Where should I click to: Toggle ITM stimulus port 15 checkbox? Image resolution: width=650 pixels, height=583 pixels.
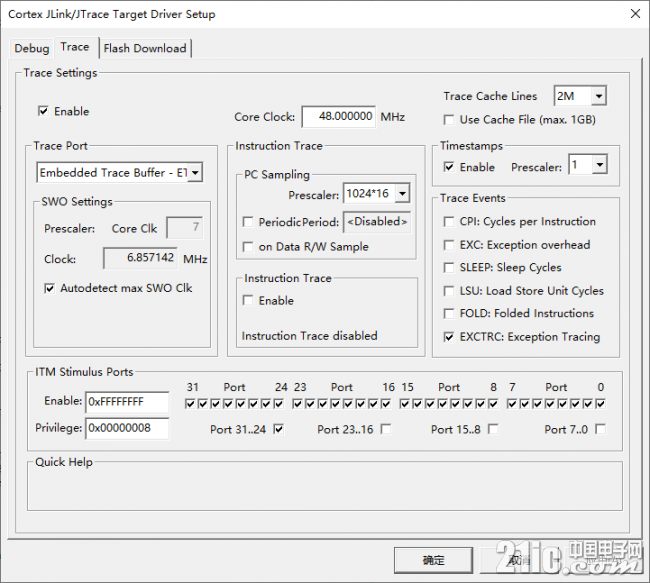(x=405, y=403)
